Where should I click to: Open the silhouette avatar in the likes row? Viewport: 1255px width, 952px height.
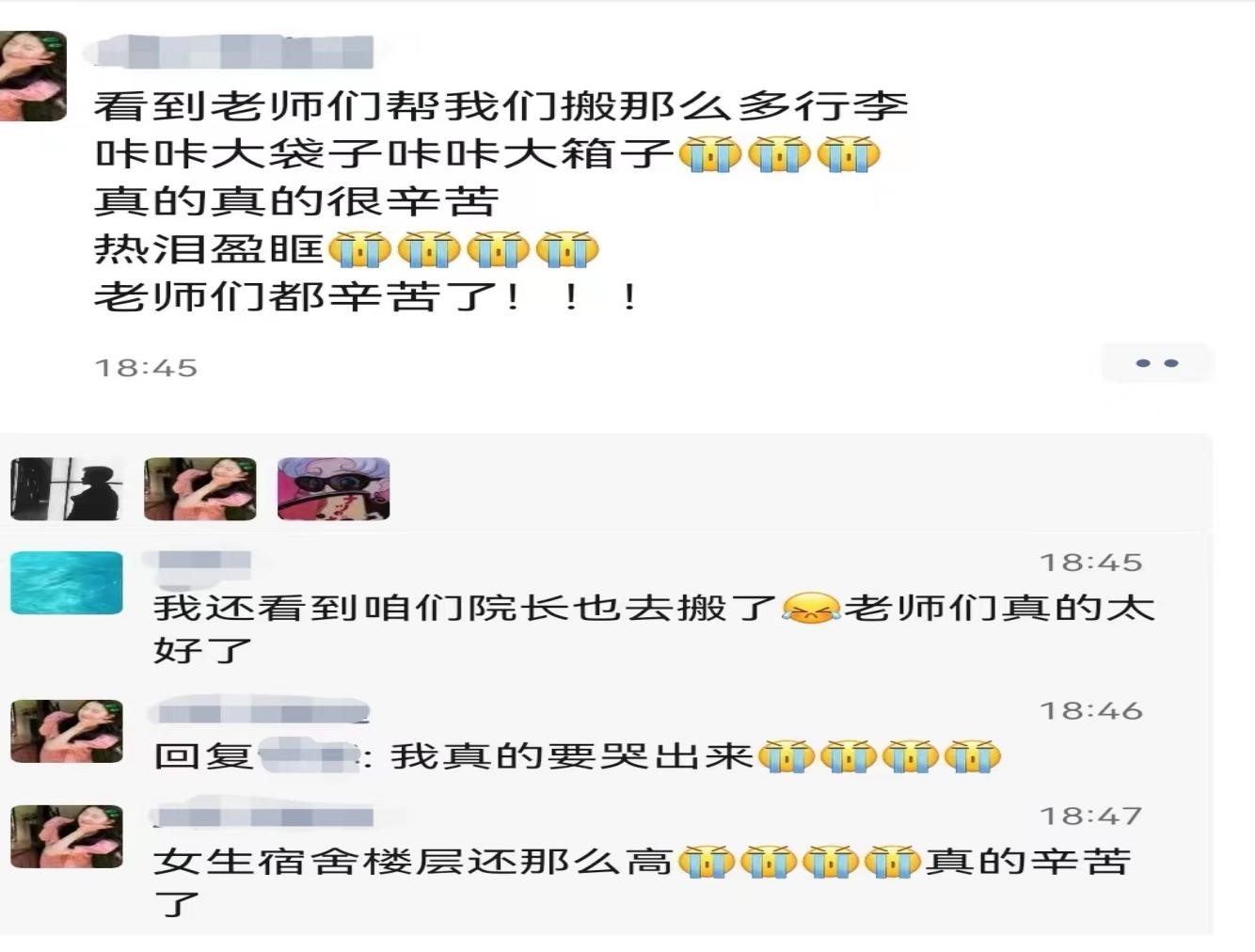click(66, 489)
